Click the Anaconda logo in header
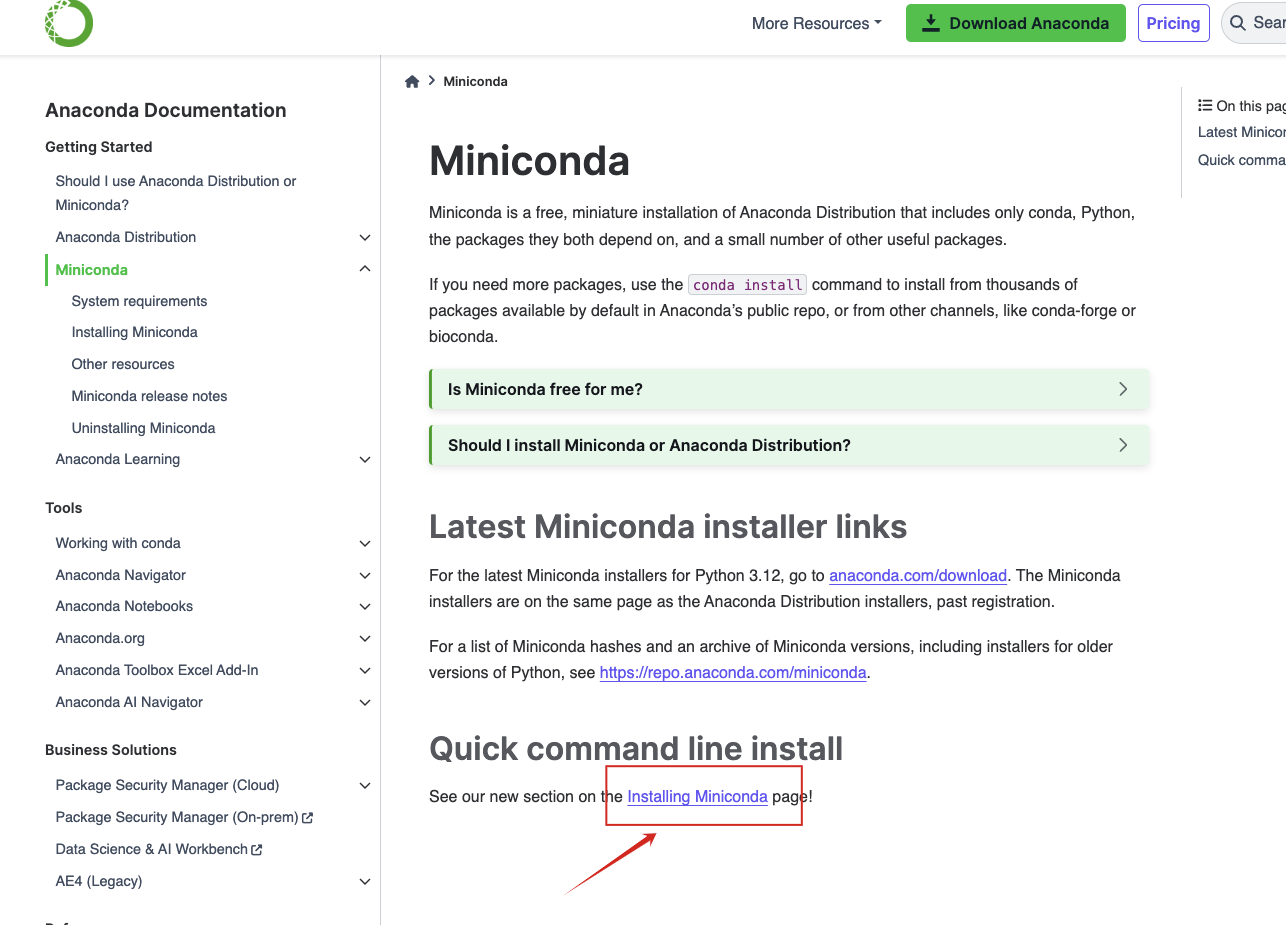Viewport: 1286px width, 925px height. pyautogui.click(x=69, y=23)
